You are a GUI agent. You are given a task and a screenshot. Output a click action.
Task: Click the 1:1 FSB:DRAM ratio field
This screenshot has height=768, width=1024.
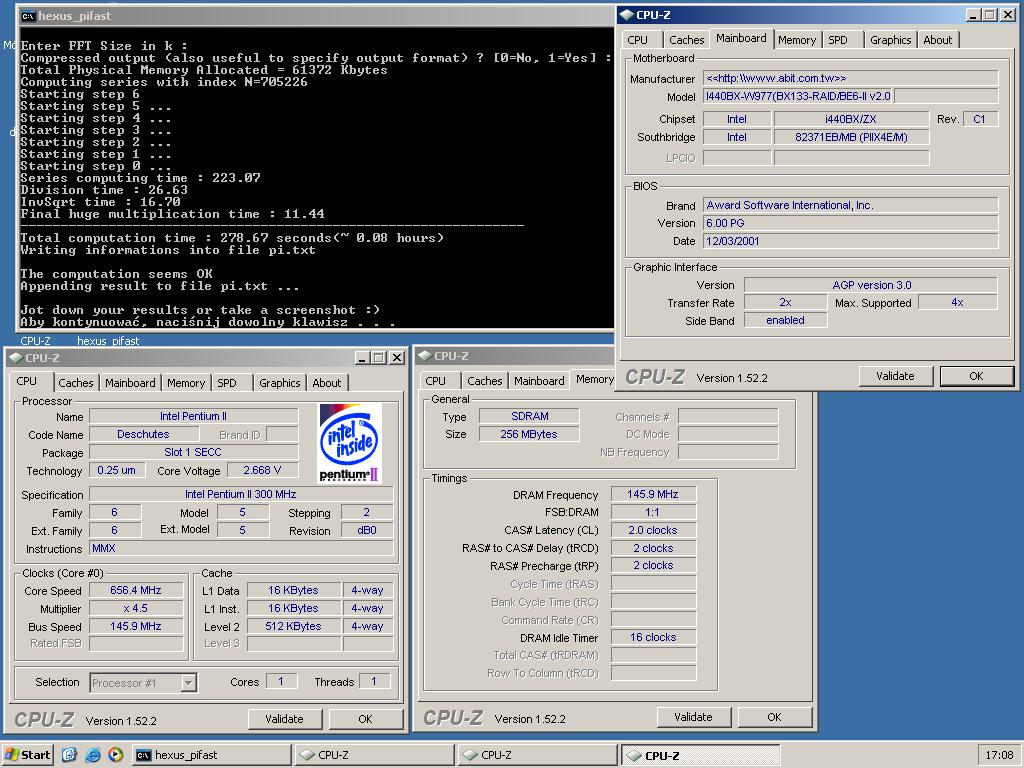(653, 513)
